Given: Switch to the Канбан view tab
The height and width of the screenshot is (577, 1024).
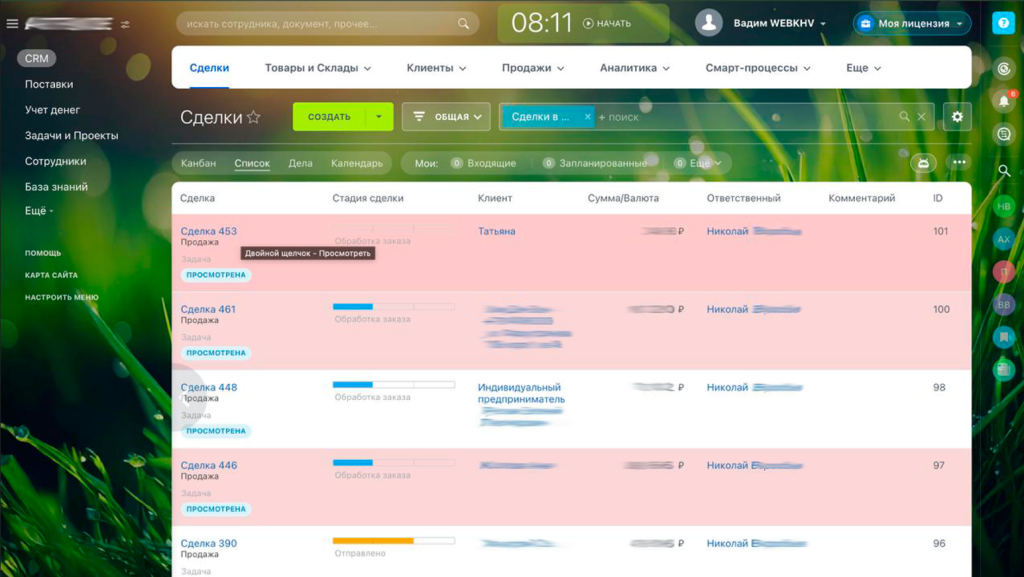Looking at the screenshot, I should (x=198, y=163).
